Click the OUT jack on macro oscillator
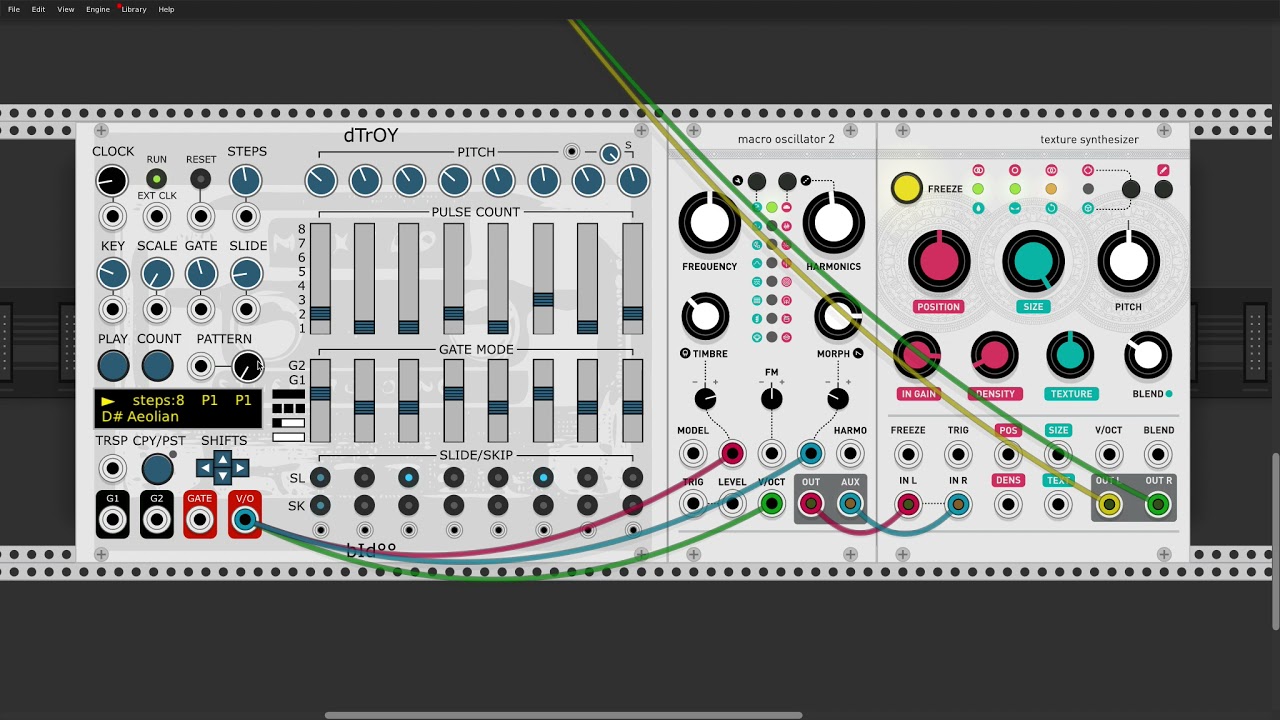 pos(811,504)
